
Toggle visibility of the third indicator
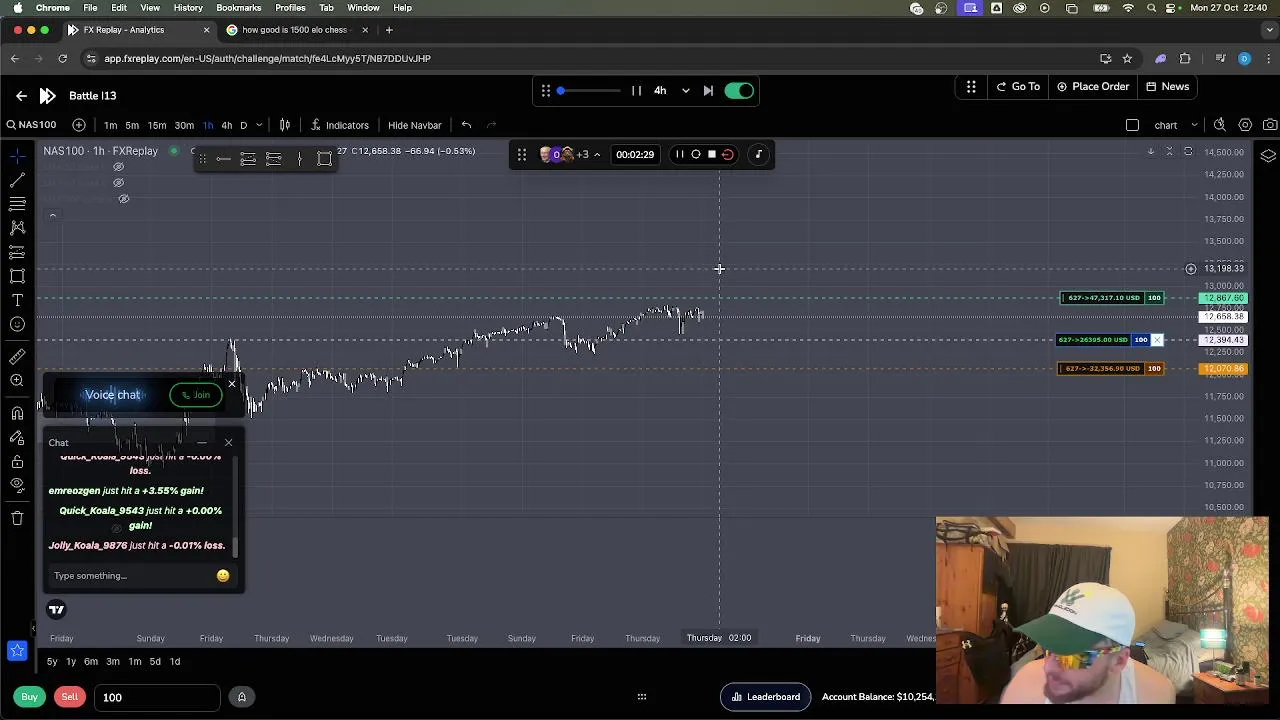pos(124,199)
